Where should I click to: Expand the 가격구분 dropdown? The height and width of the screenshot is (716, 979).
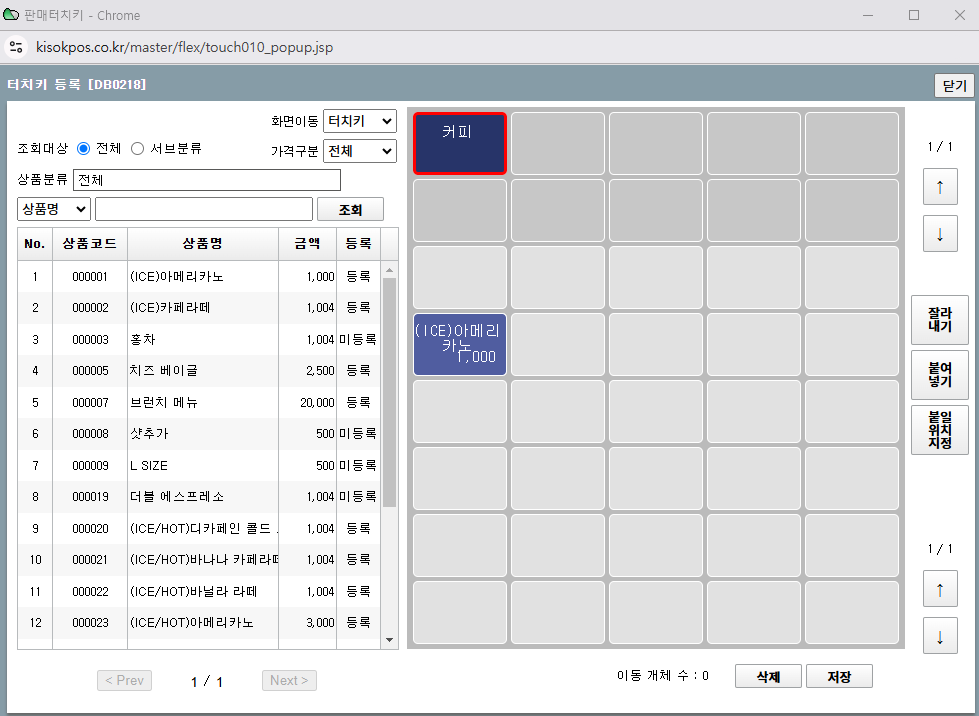360,151
